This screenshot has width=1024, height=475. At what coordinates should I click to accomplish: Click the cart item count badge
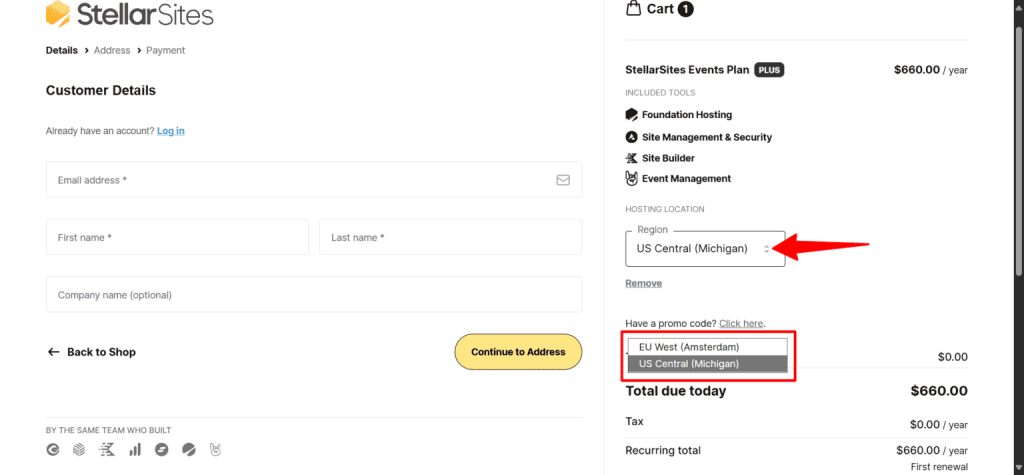point(686,9)
